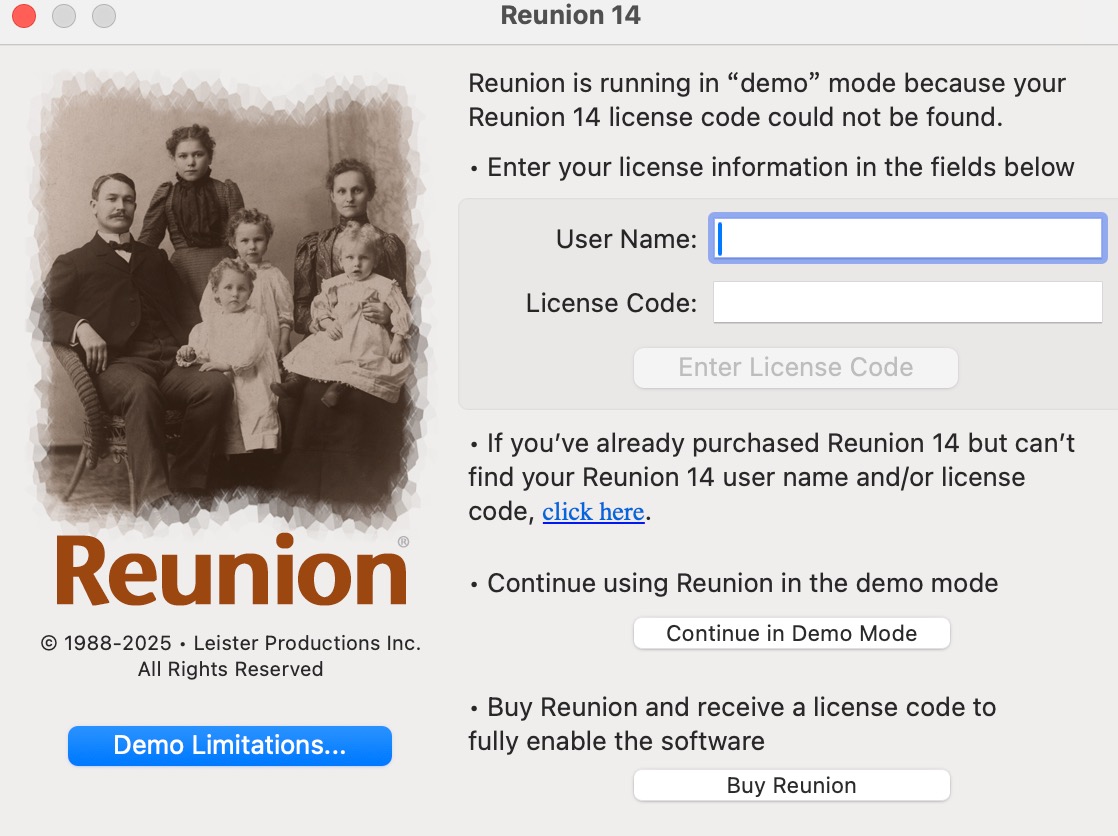The image size is (1118, 836).
Task: Focus the License Code input field
Action: pos(908,303)
